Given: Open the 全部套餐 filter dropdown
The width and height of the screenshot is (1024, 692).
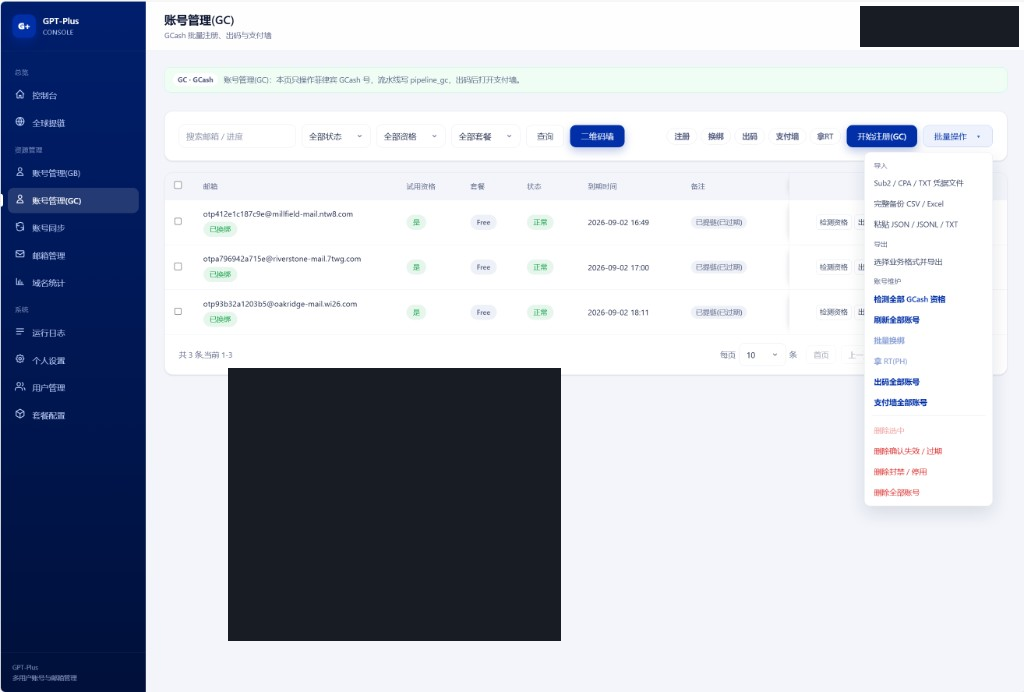Looking at the screenshot, I should coord(486,136).
